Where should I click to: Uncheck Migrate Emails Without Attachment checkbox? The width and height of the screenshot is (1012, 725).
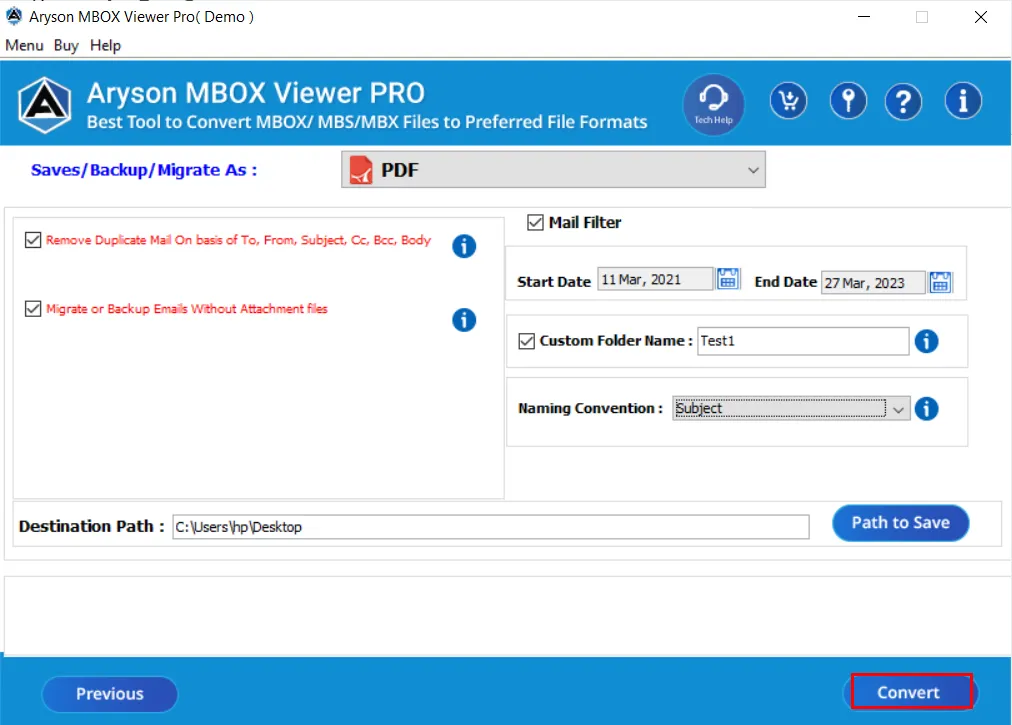click(33, 309)
